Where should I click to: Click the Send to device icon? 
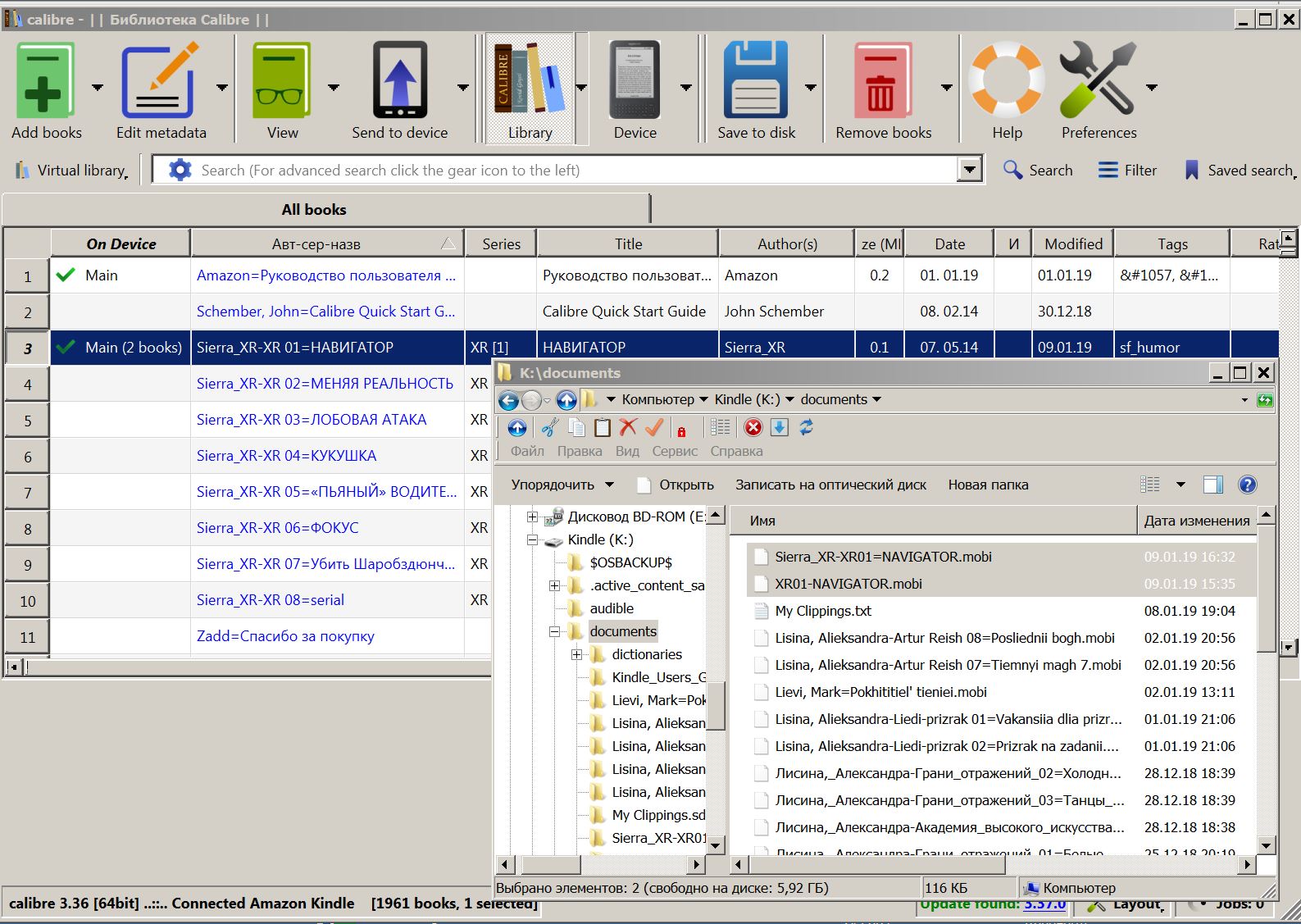click(x=400, y=80)
